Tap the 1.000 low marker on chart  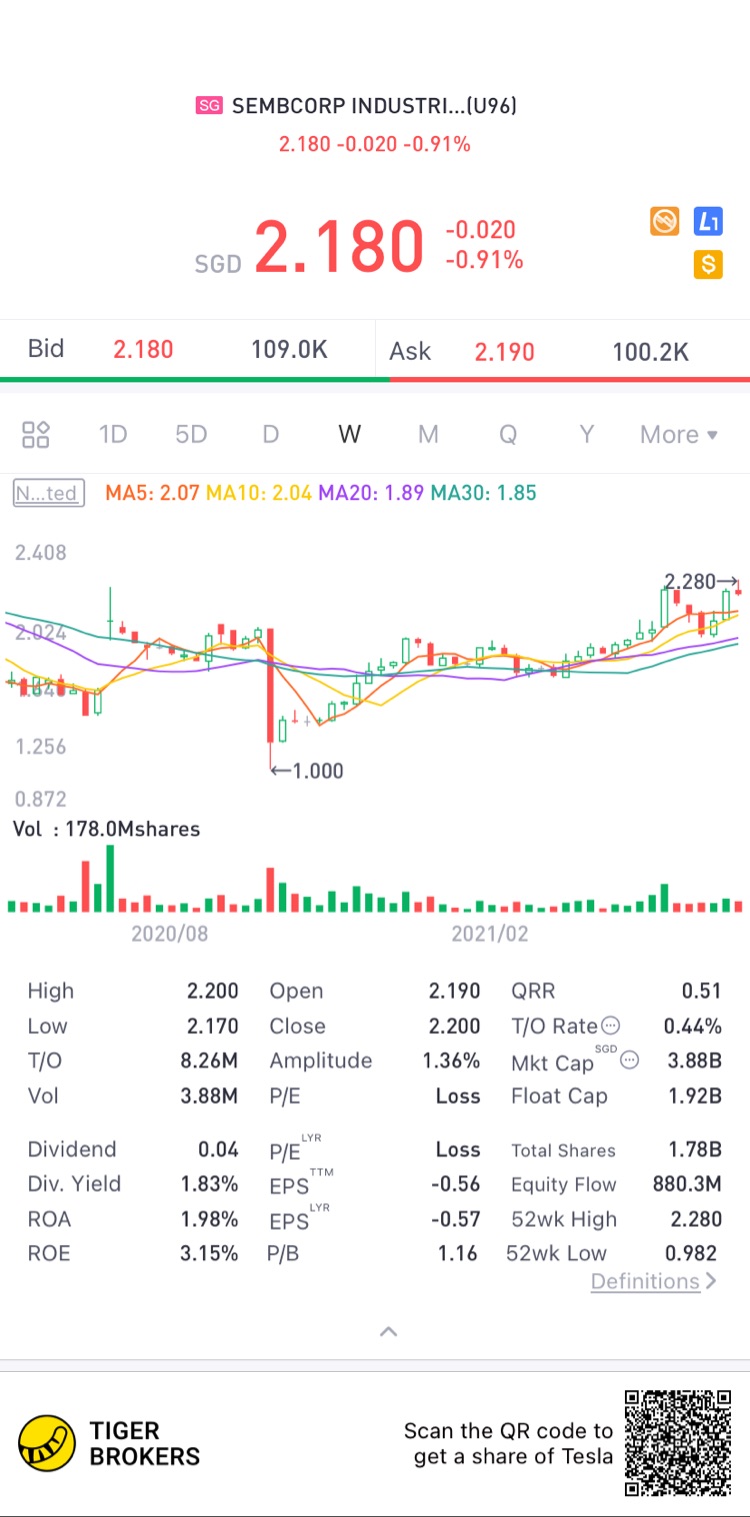307,771
